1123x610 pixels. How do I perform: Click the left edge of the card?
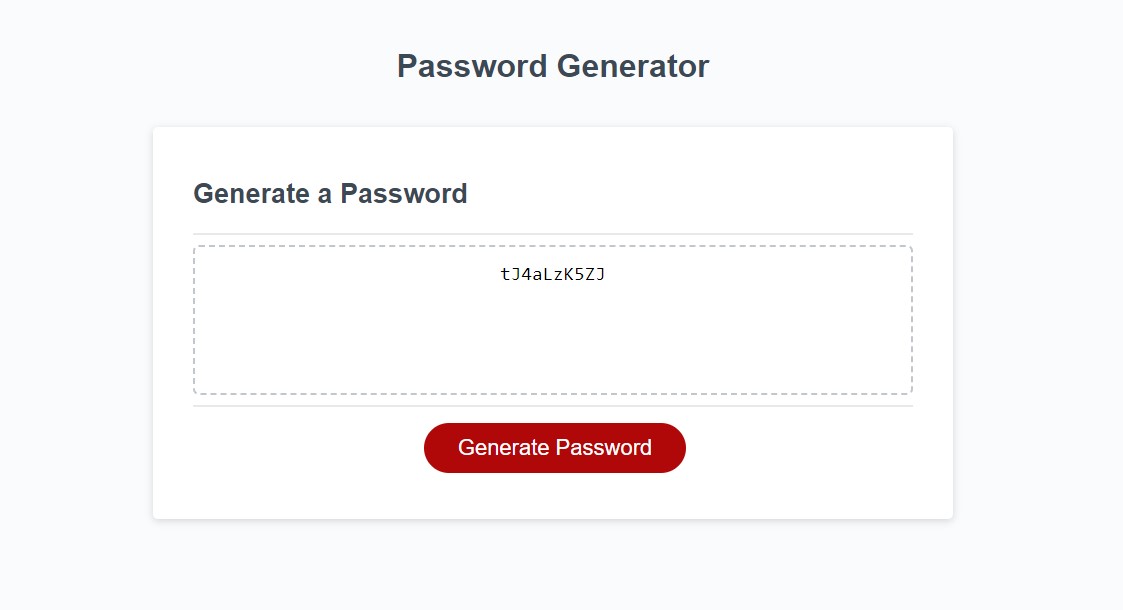pos(155,320)
